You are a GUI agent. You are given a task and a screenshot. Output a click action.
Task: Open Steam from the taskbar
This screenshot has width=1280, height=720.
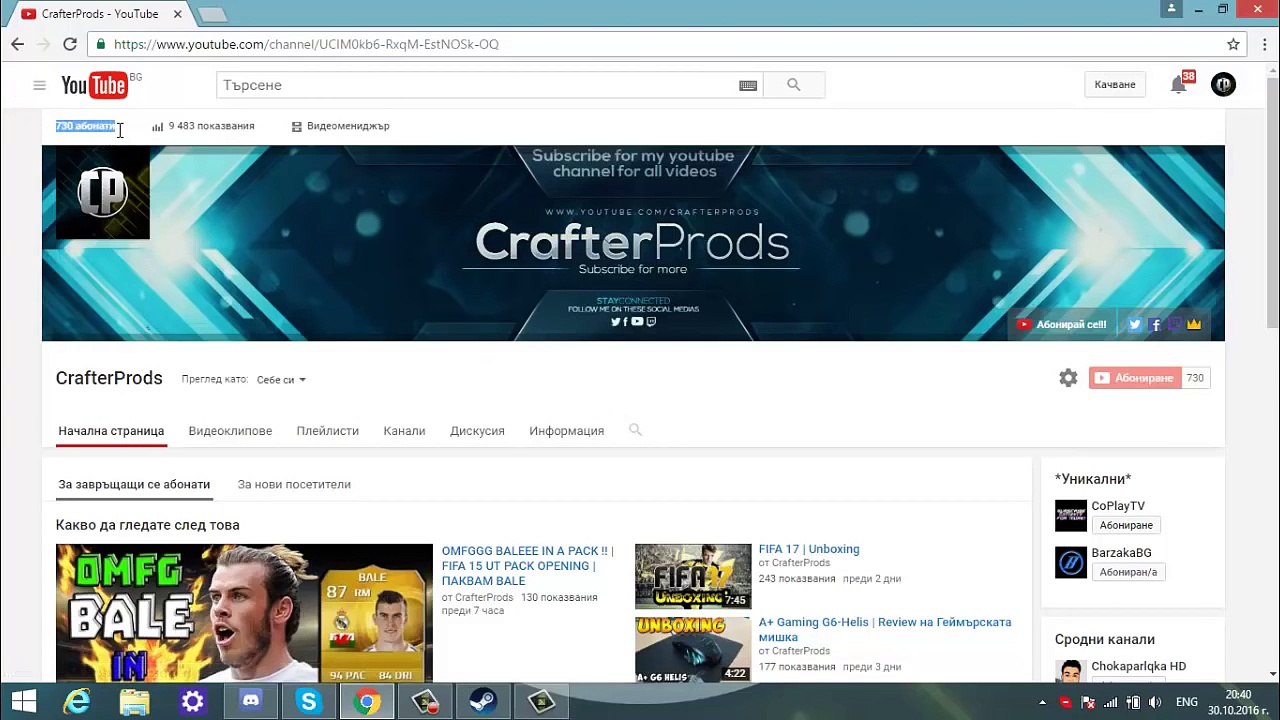pos(483,702)
